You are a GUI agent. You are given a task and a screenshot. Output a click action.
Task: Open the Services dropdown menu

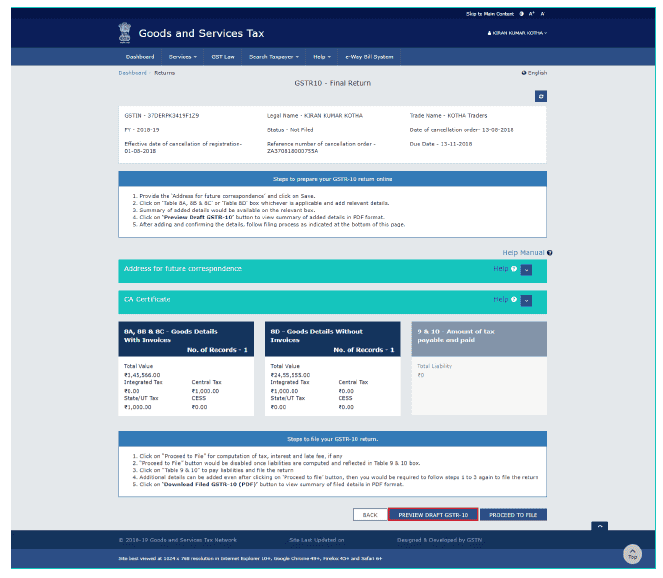click(183, 57)
